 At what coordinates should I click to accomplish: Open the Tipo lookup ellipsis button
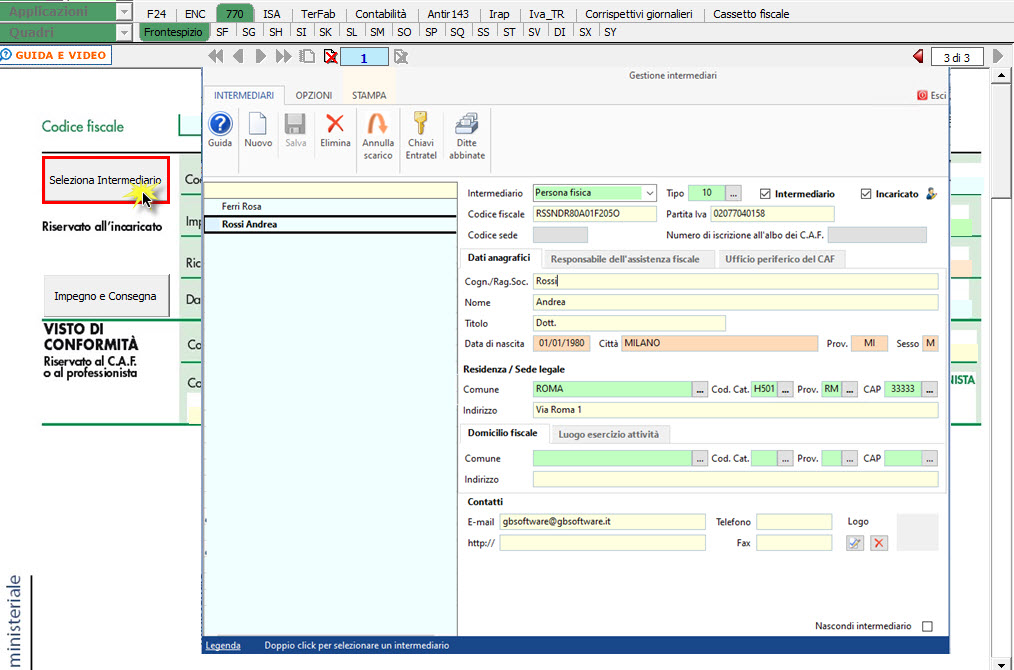(x=733, y=193)
